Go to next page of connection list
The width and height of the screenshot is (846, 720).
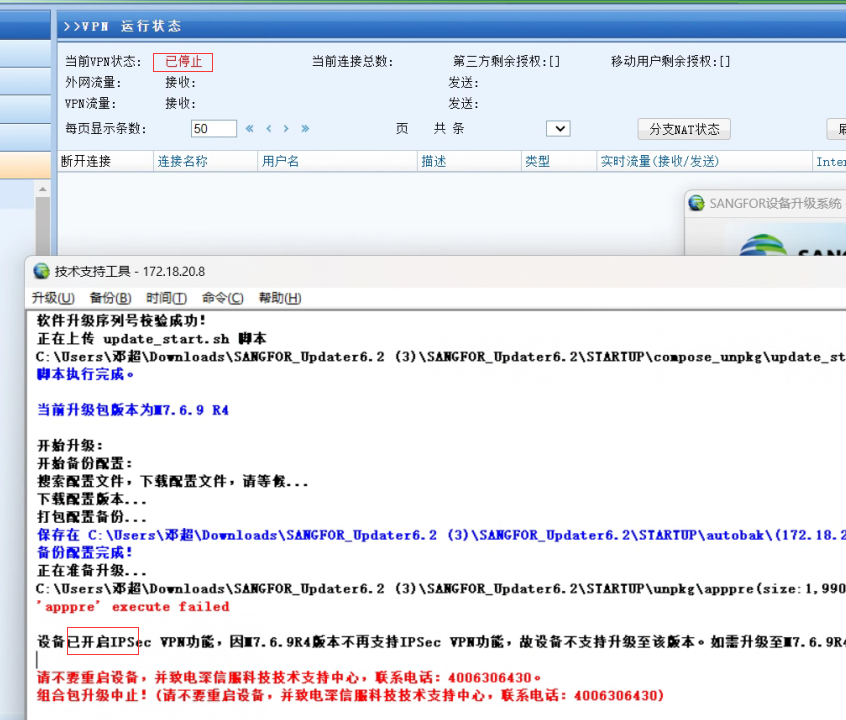(286, 129)
